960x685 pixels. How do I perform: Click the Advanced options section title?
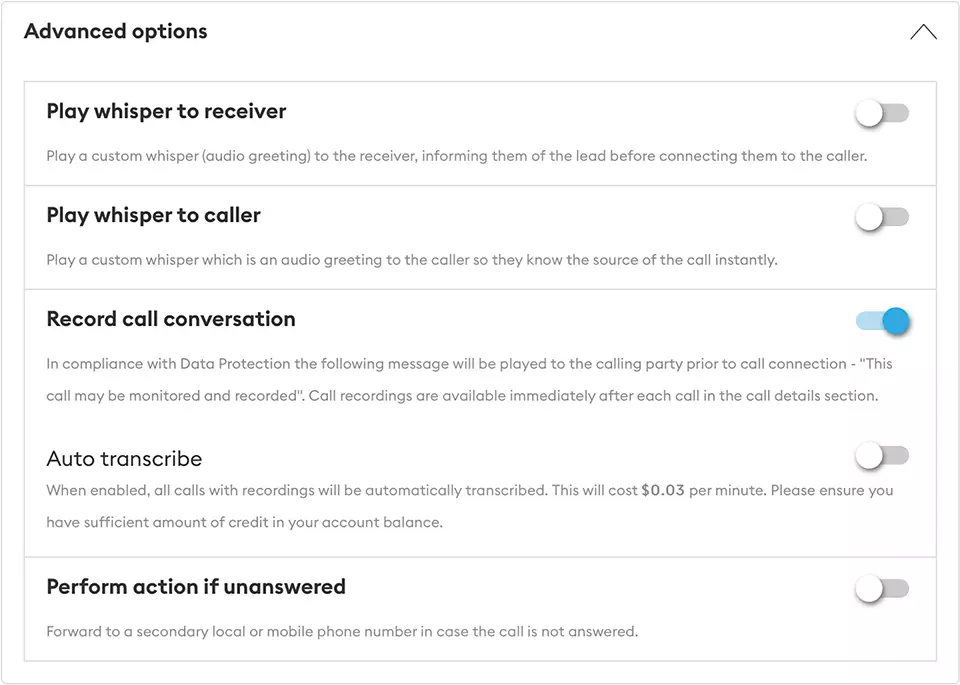pyautogui.click(x=116, y=31)
